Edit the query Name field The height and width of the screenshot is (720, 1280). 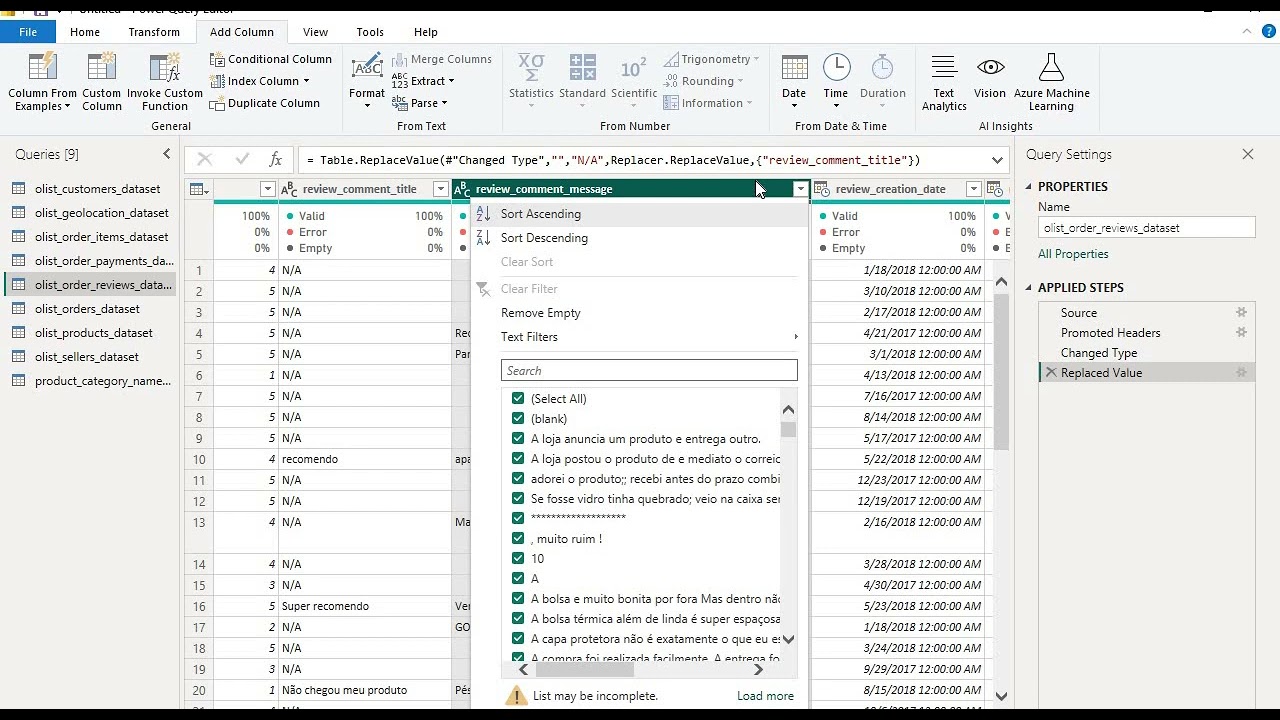(1147, 228)
